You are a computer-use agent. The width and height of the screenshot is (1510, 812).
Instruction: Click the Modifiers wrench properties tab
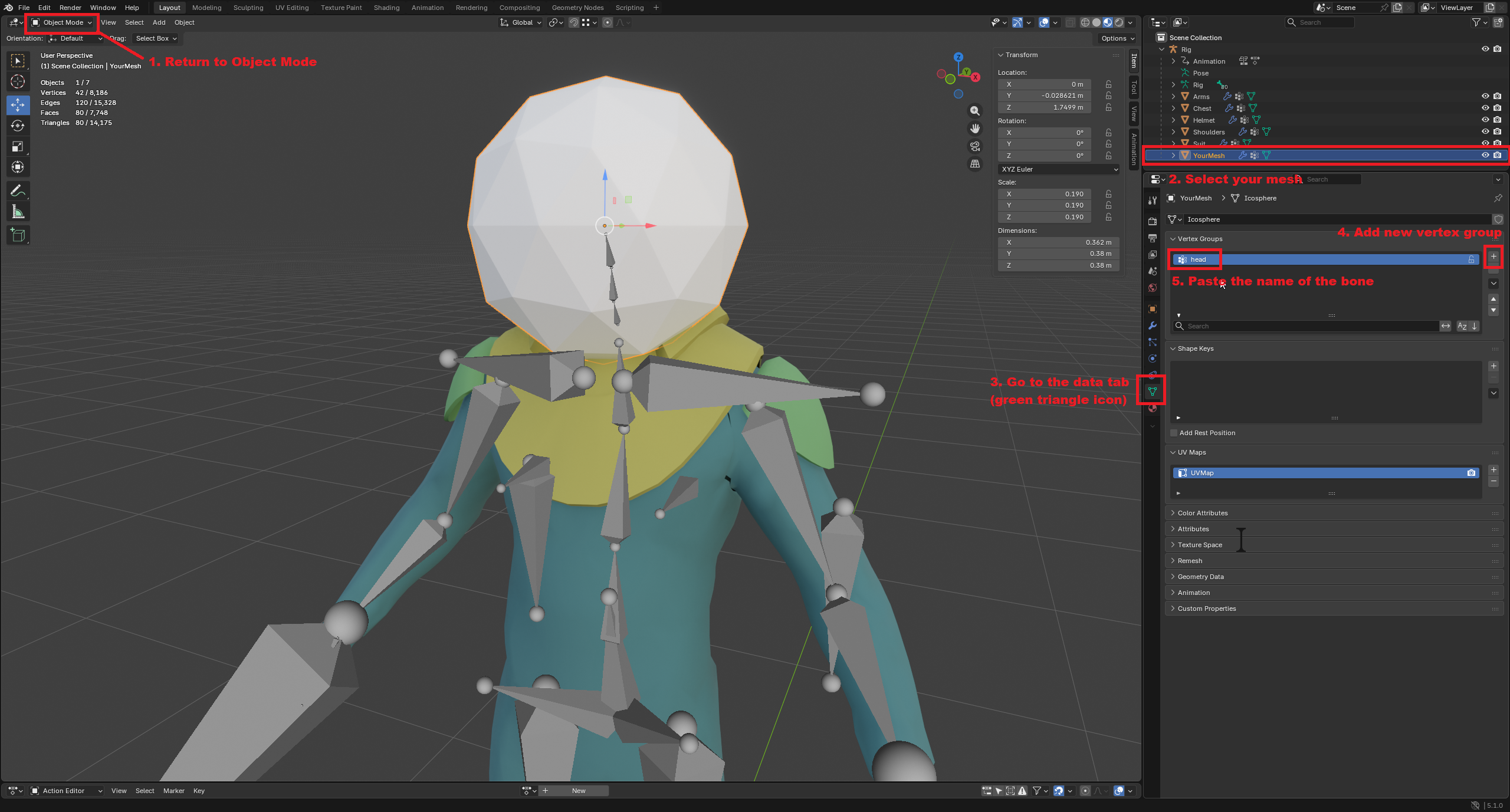[1152, 326]
